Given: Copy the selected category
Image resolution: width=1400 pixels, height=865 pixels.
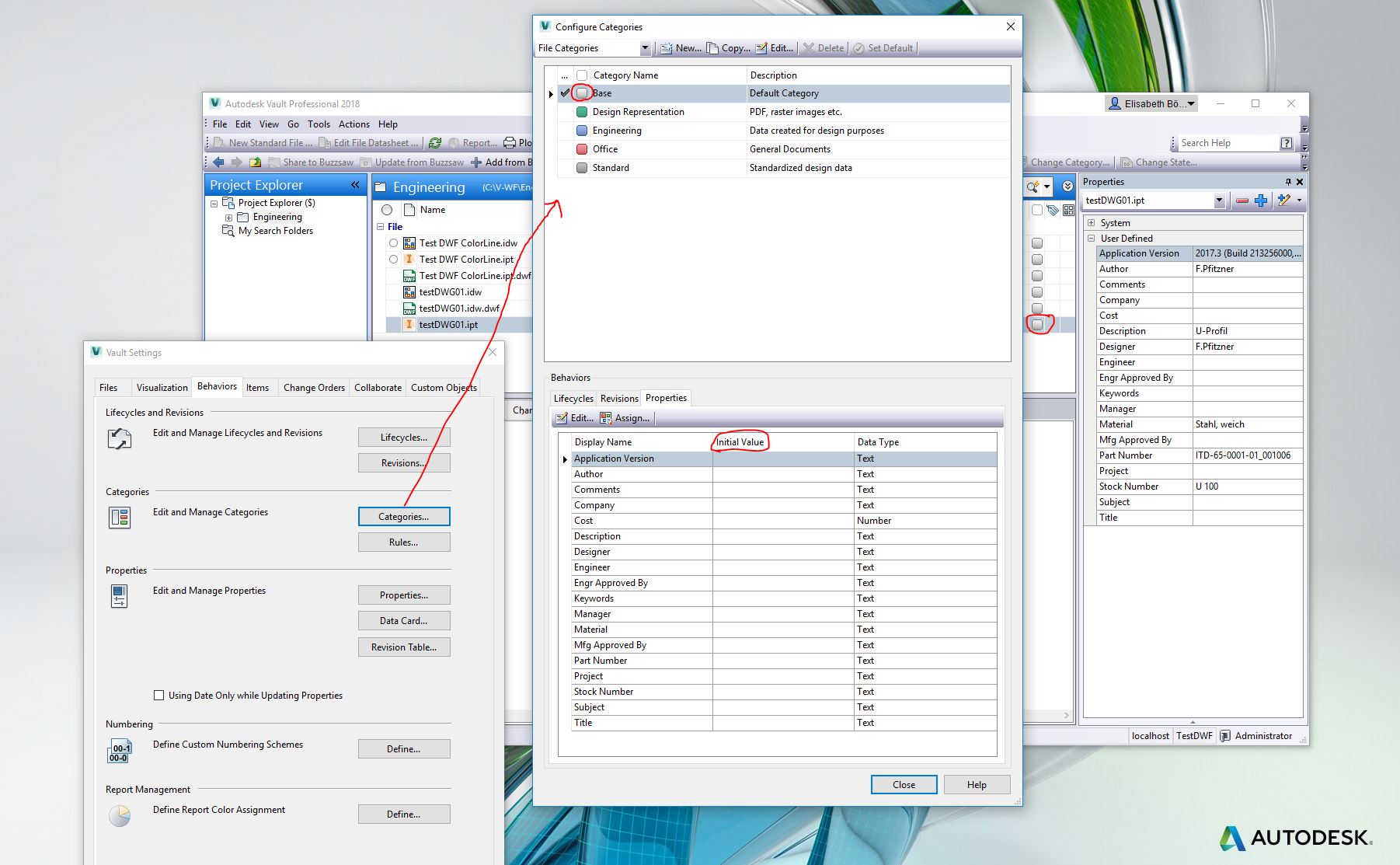Looking at the screenshot, I should pyautogui.click(x=728, y=47).
